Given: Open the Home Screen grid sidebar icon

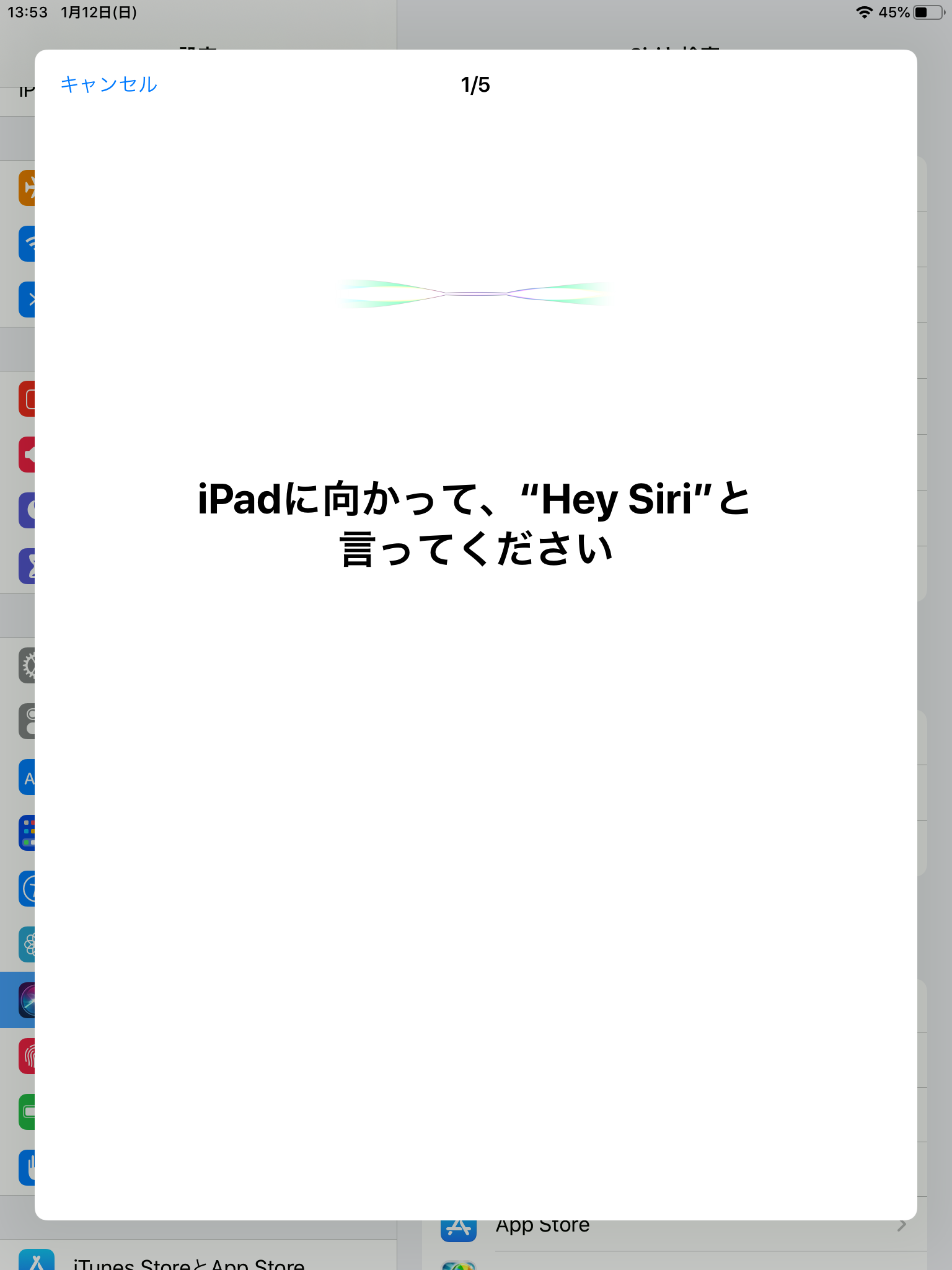Looking at the screenshot, I should coord(27,833).
